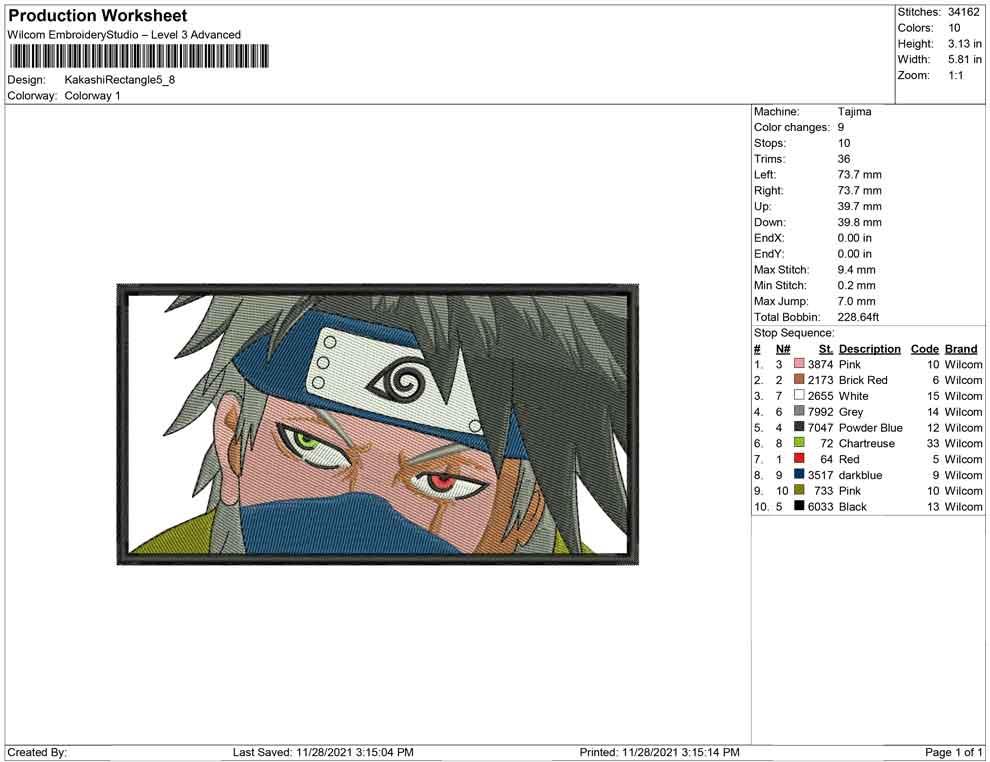Screen dimensions: 990x762
Task: Click the Chartreuse description in stop 6
Action: pos(866,443)
